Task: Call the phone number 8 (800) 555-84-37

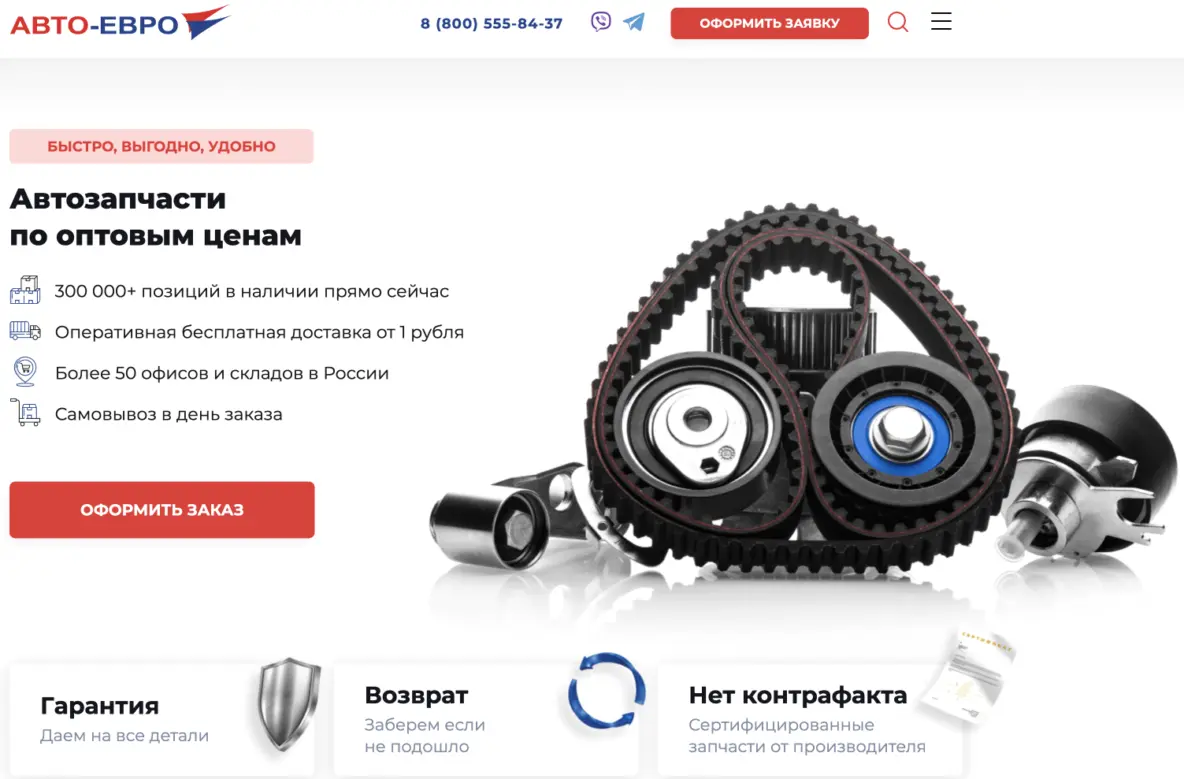Action: click(492, 23)
